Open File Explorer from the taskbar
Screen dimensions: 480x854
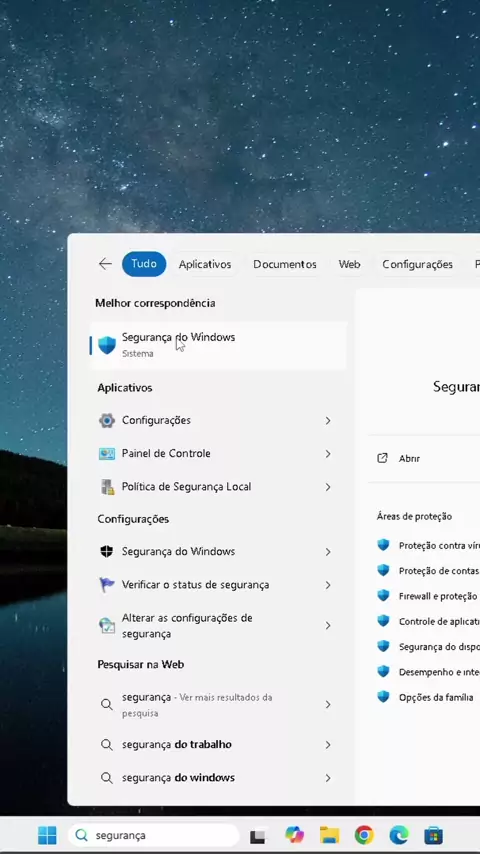(329, 835)
